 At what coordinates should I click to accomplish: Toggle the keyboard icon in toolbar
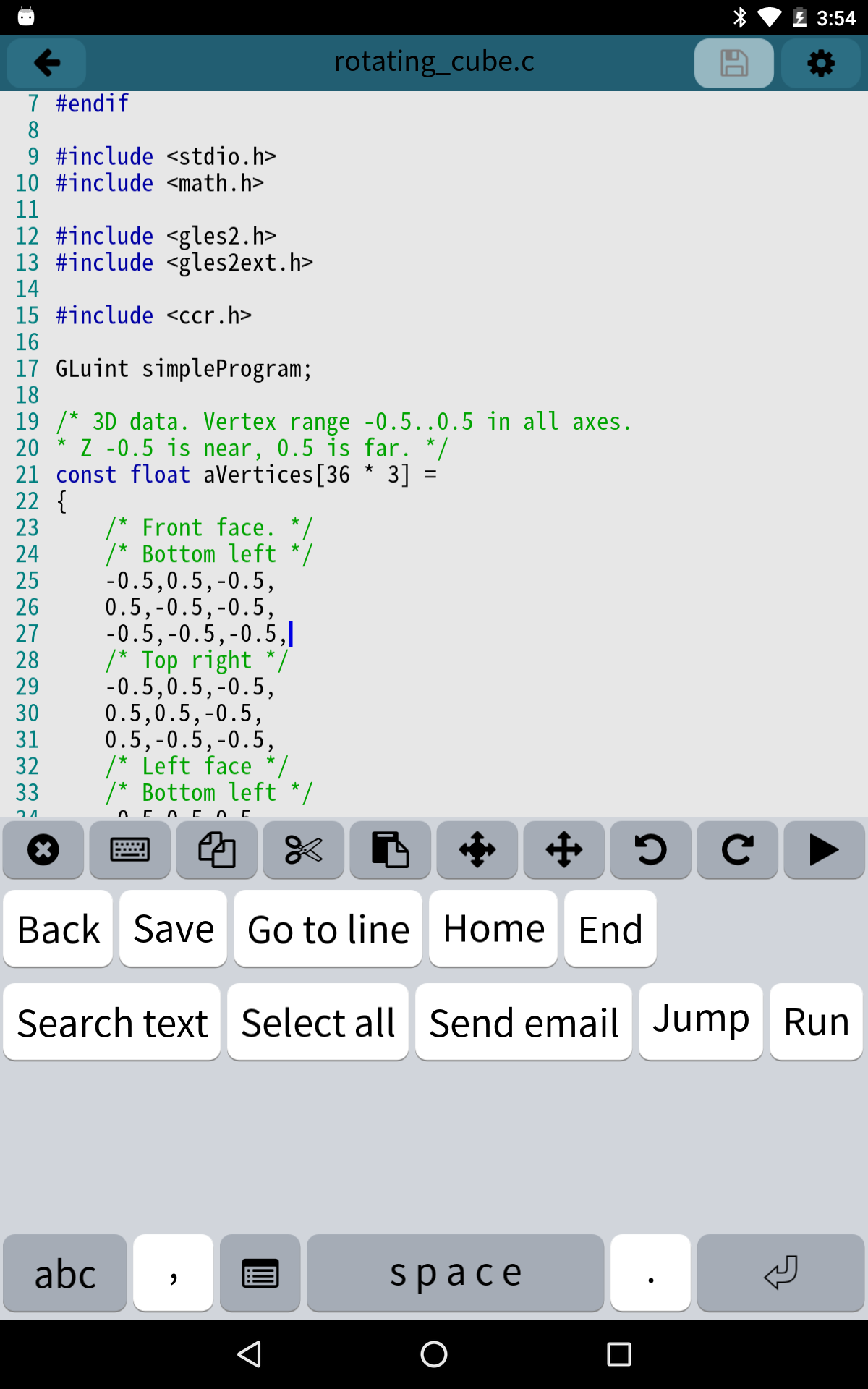(130, 849)
